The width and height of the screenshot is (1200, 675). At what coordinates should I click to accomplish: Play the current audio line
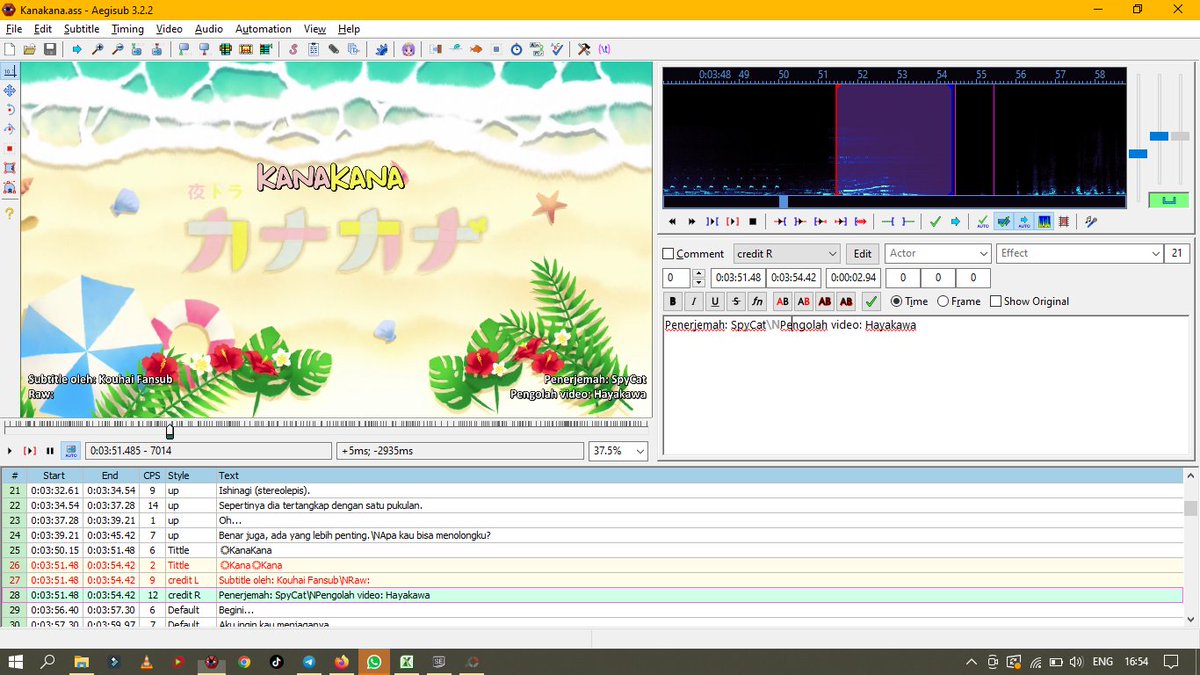[732, 221]
